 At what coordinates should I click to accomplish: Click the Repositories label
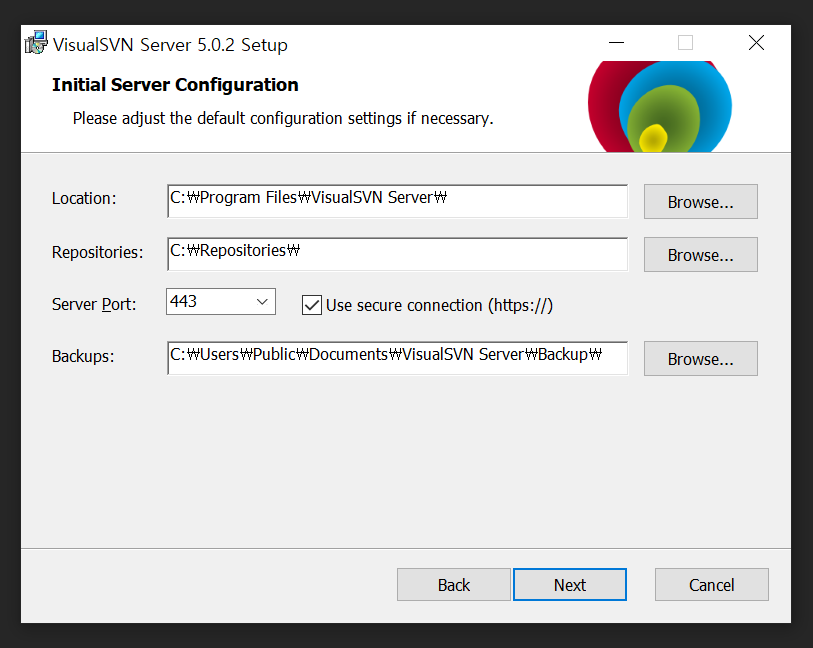pyautogui.click(x=97, y=252)
